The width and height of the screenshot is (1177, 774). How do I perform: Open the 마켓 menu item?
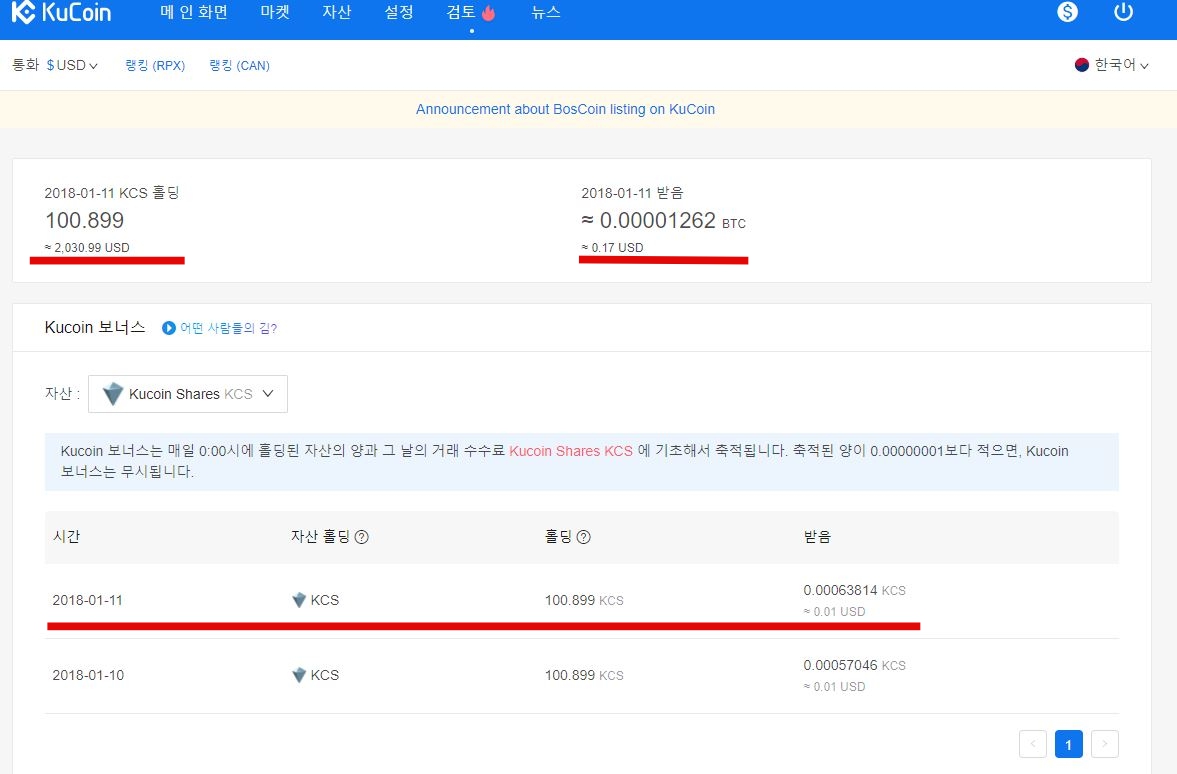275,13
